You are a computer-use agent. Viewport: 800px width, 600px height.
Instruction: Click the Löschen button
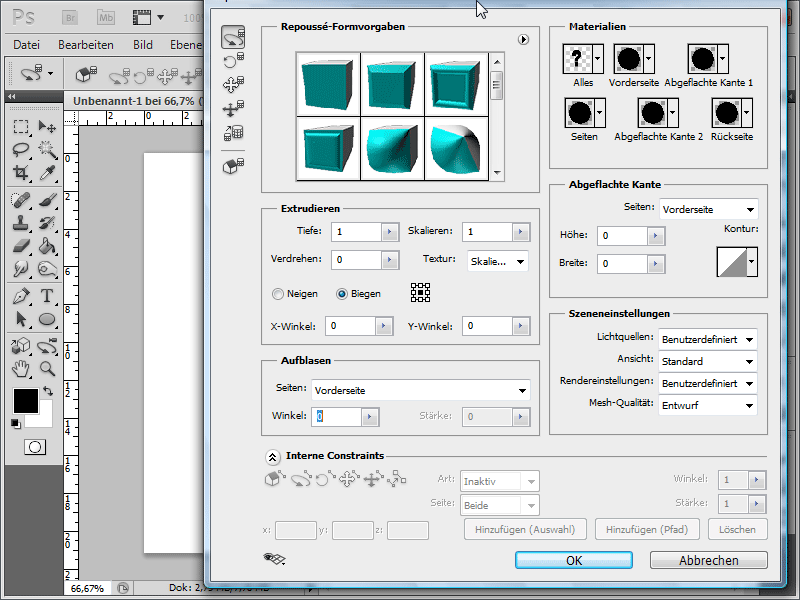pyautogui.click(x=737, y=530)
